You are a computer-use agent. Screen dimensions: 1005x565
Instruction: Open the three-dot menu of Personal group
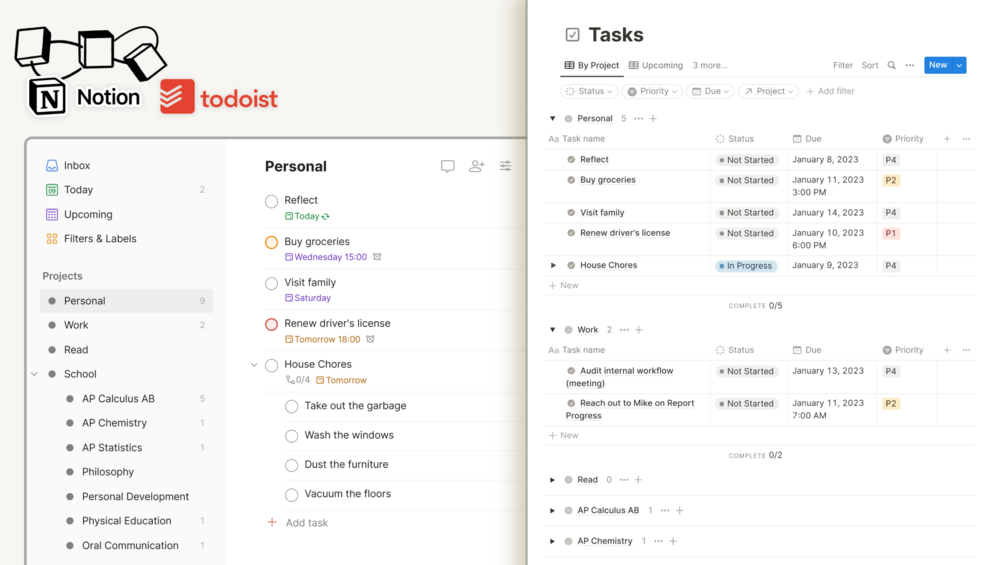[x=638, y=119]
